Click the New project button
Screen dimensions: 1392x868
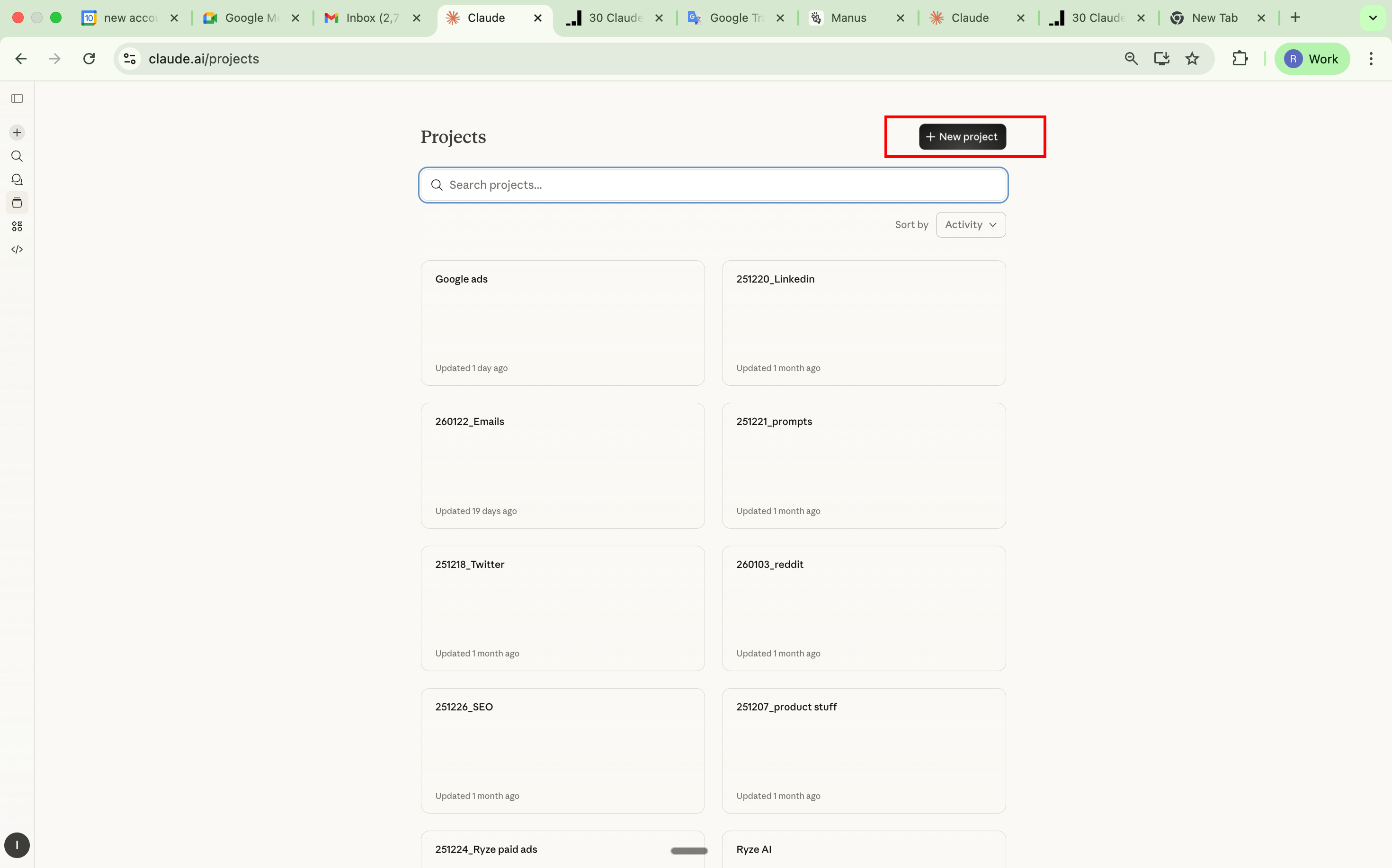pyautogui.click(x=962, y=137)
